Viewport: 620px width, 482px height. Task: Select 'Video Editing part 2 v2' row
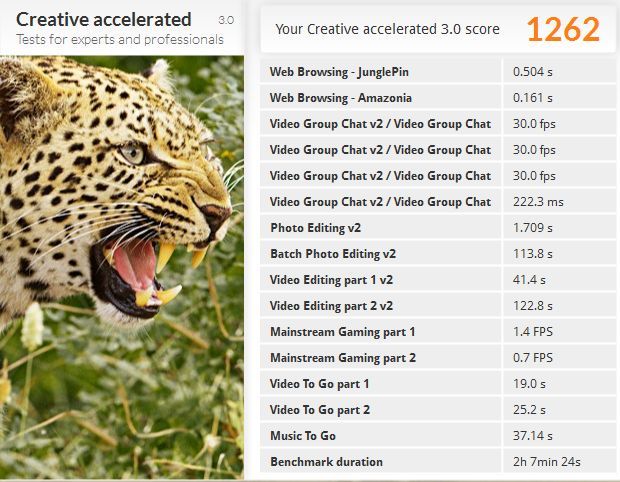pyautogui.click(x=438, y=306)
